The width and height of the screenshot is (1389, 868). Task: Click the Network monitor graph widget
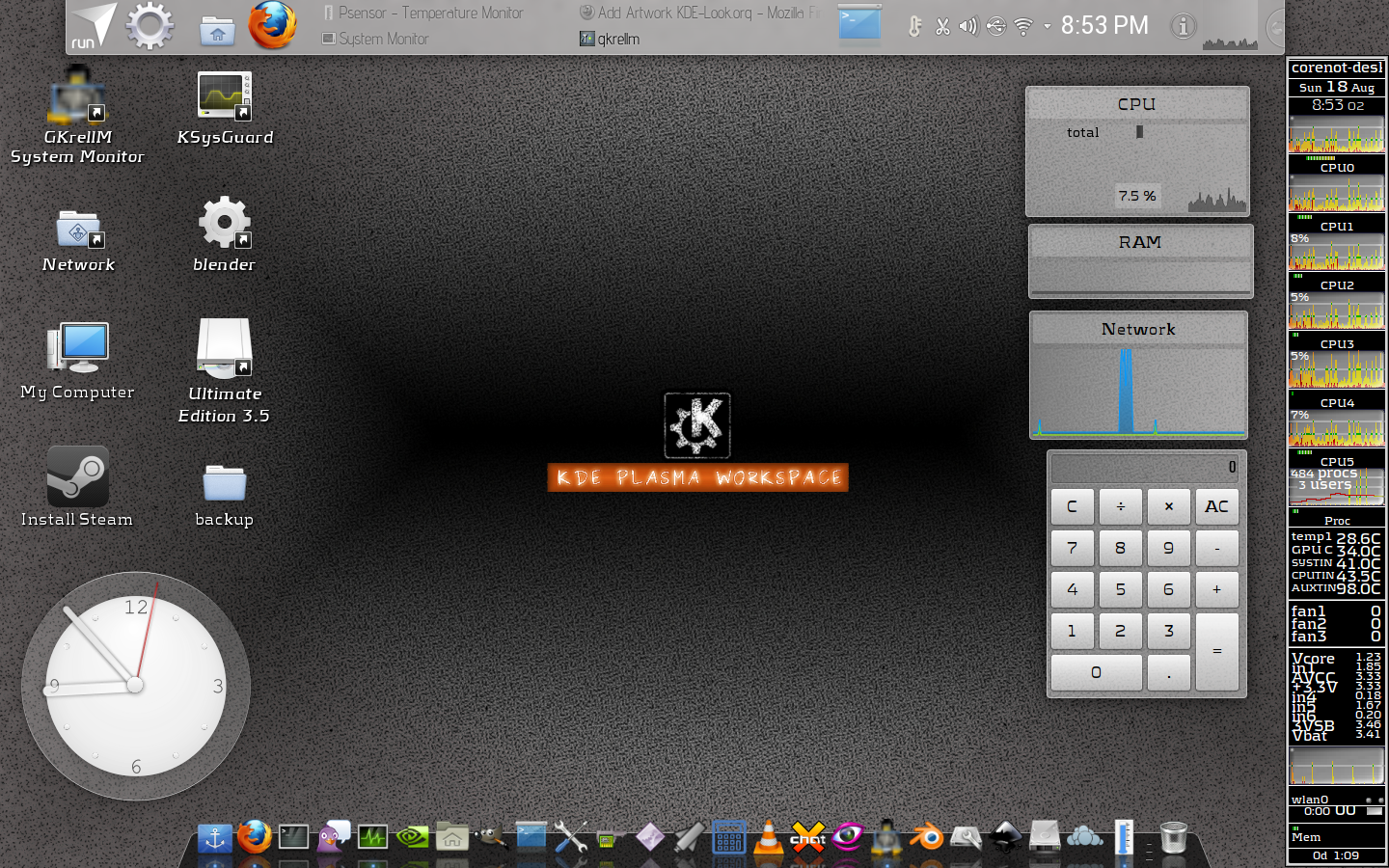pyautogui.click(x=1138, y=374)
